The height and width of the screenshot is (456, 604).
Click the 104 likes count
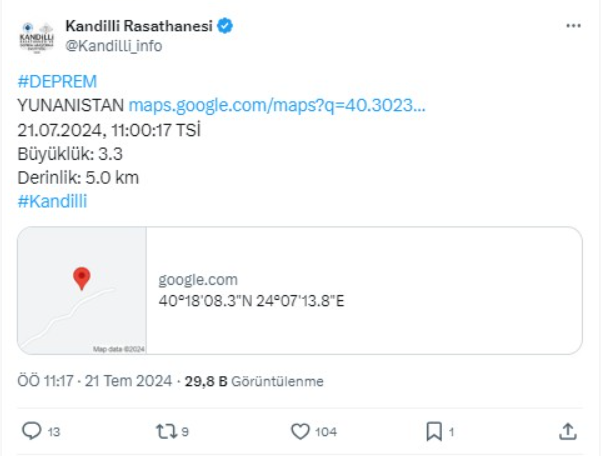point(324,432)
